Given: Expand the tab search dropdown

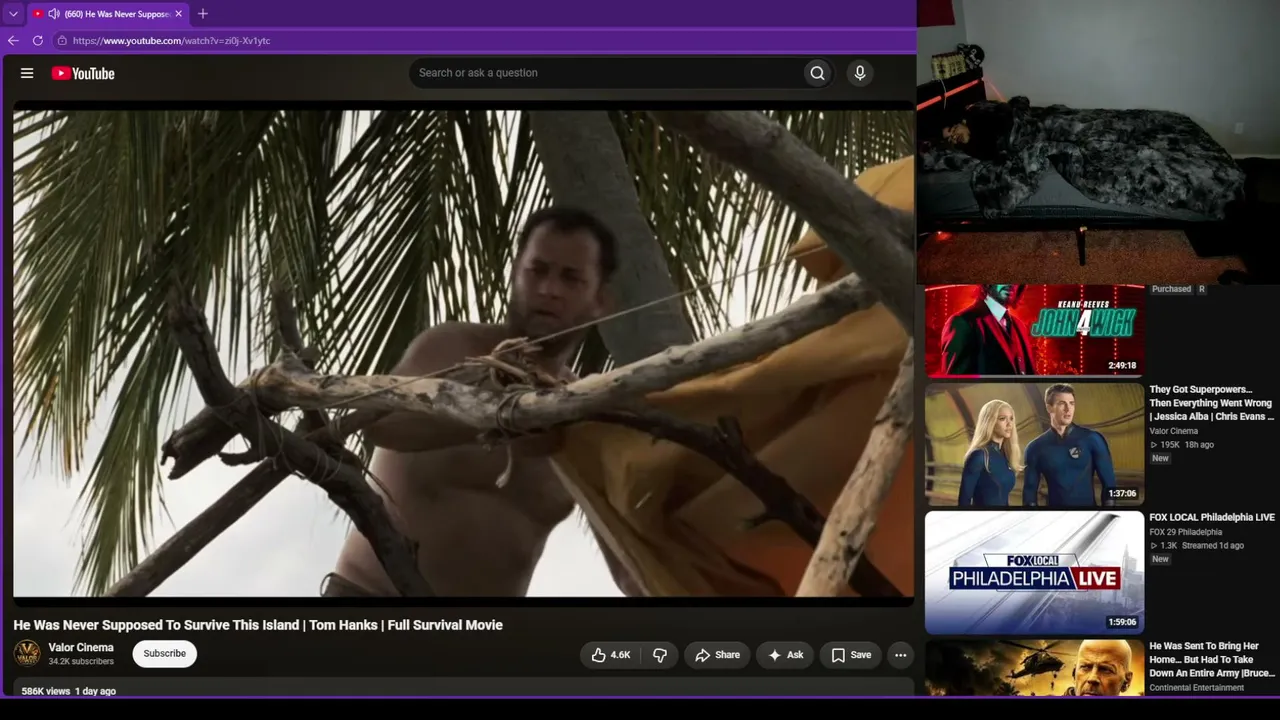Looking at the screenshot, I should tap(13, 14).
